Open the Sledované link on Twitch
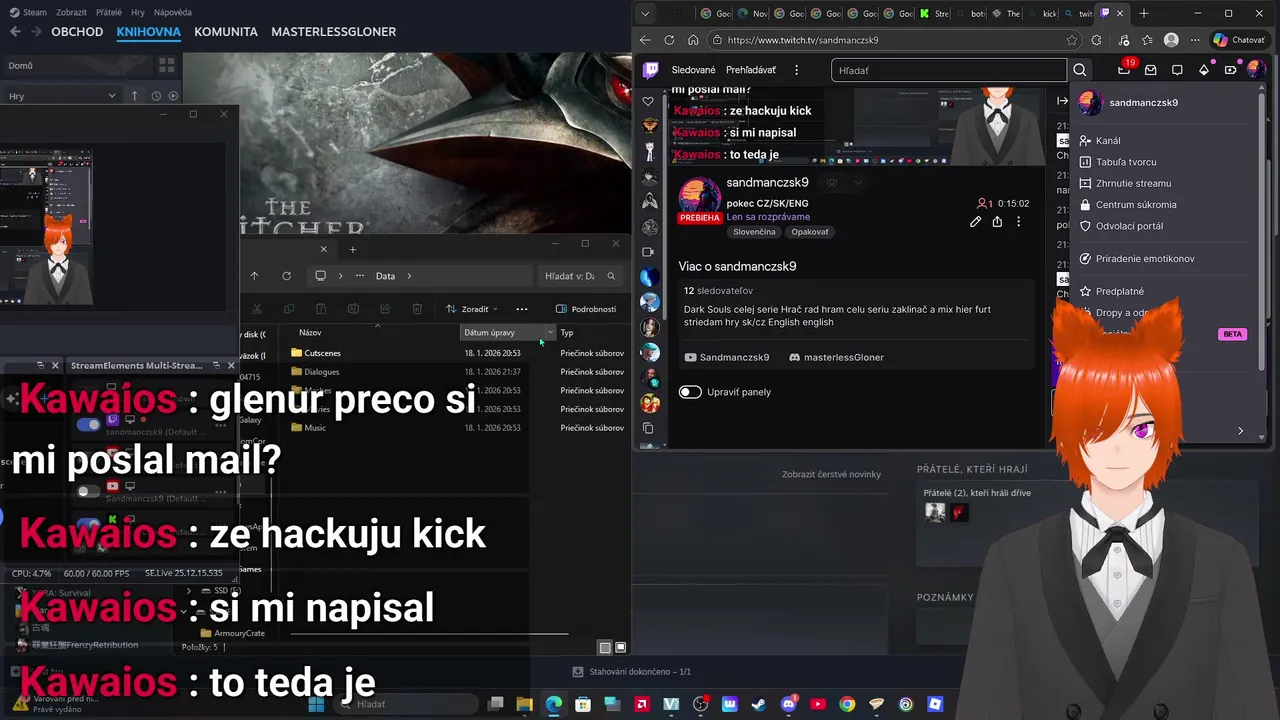 [693, 70]
